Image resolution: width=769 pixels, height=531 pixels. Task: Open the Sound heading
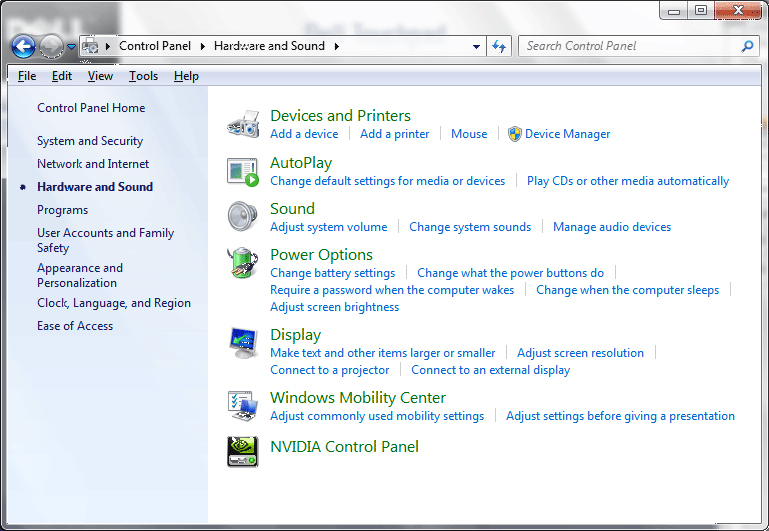click(x=292, y=208)
